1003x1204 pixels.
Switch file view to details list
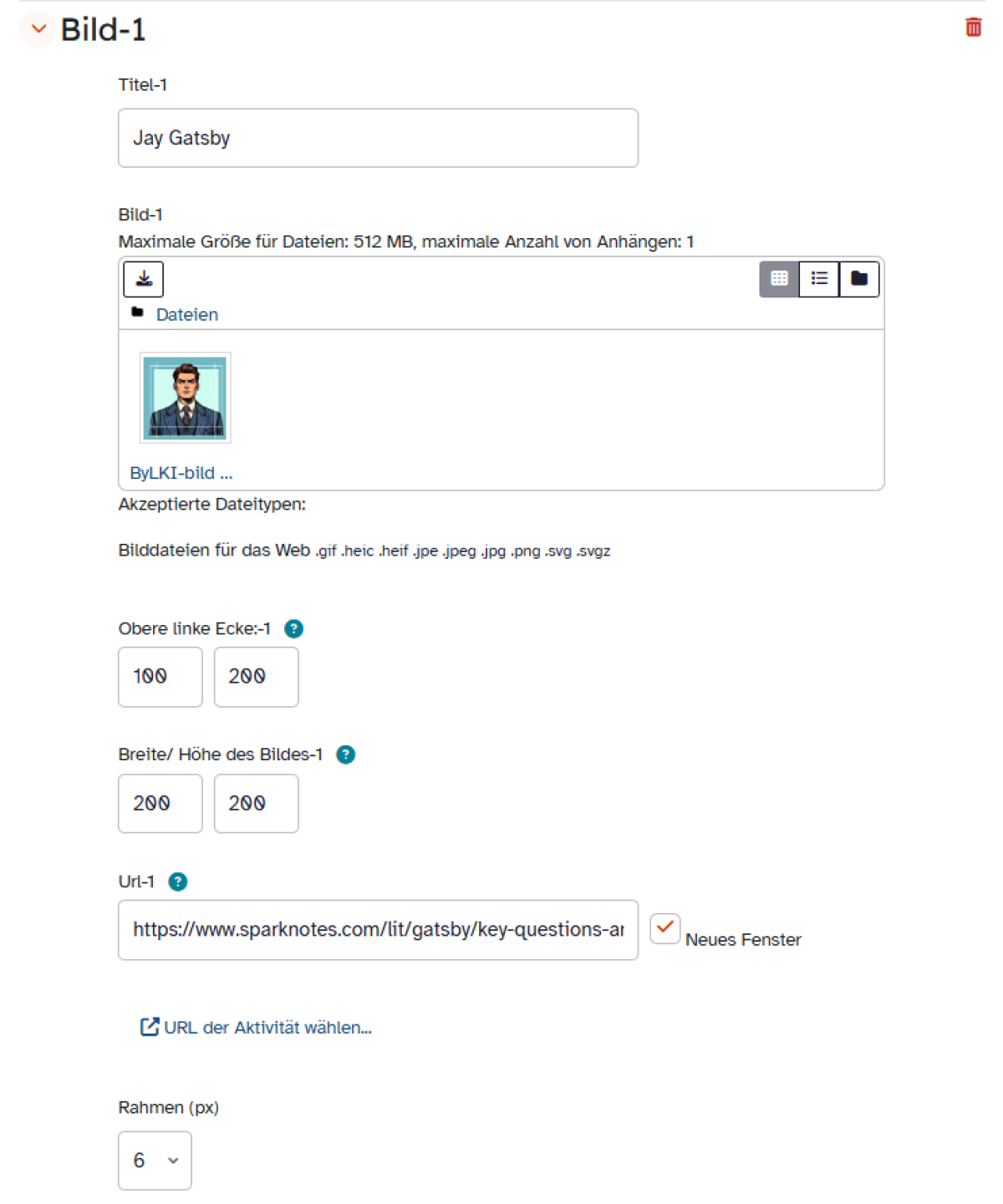[819, 279]
